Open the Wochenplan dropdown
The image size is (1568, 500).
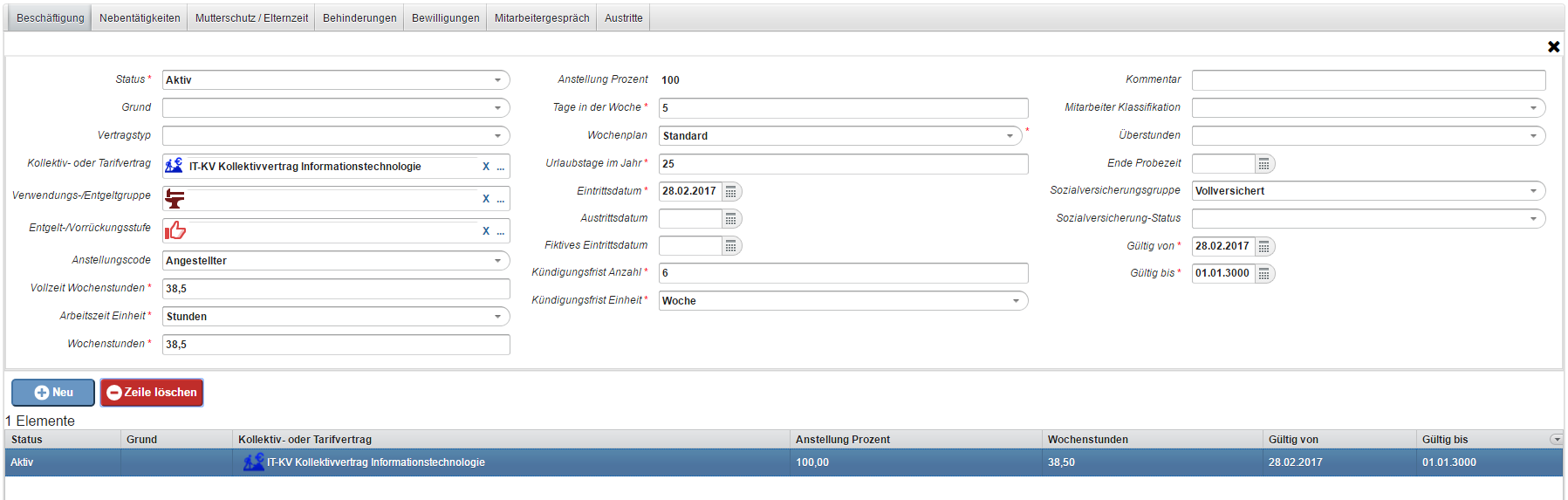[x=1010, y=136]
